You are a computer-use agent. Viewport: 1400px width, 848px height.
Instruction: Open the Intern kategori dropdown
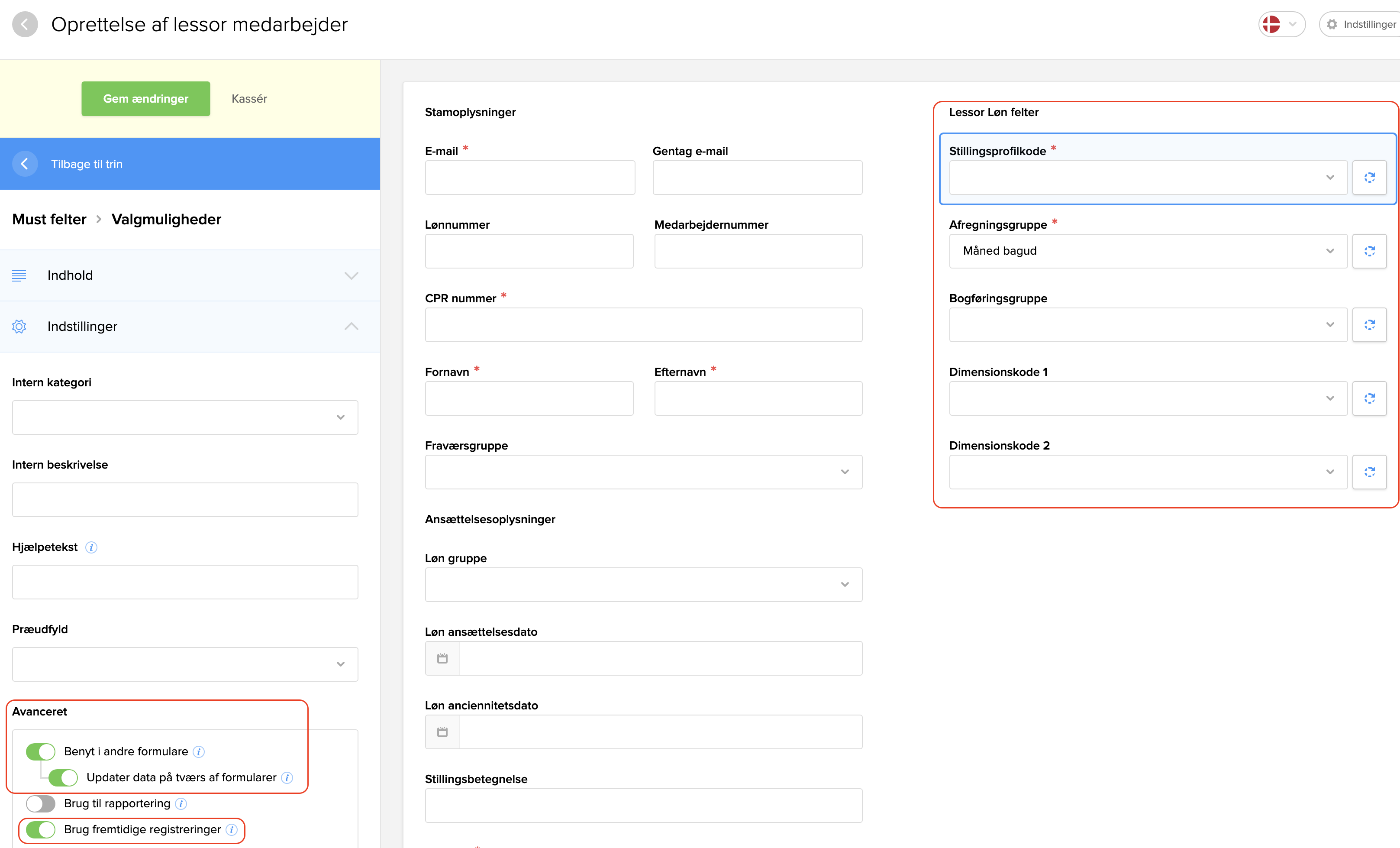pos(185,417)
